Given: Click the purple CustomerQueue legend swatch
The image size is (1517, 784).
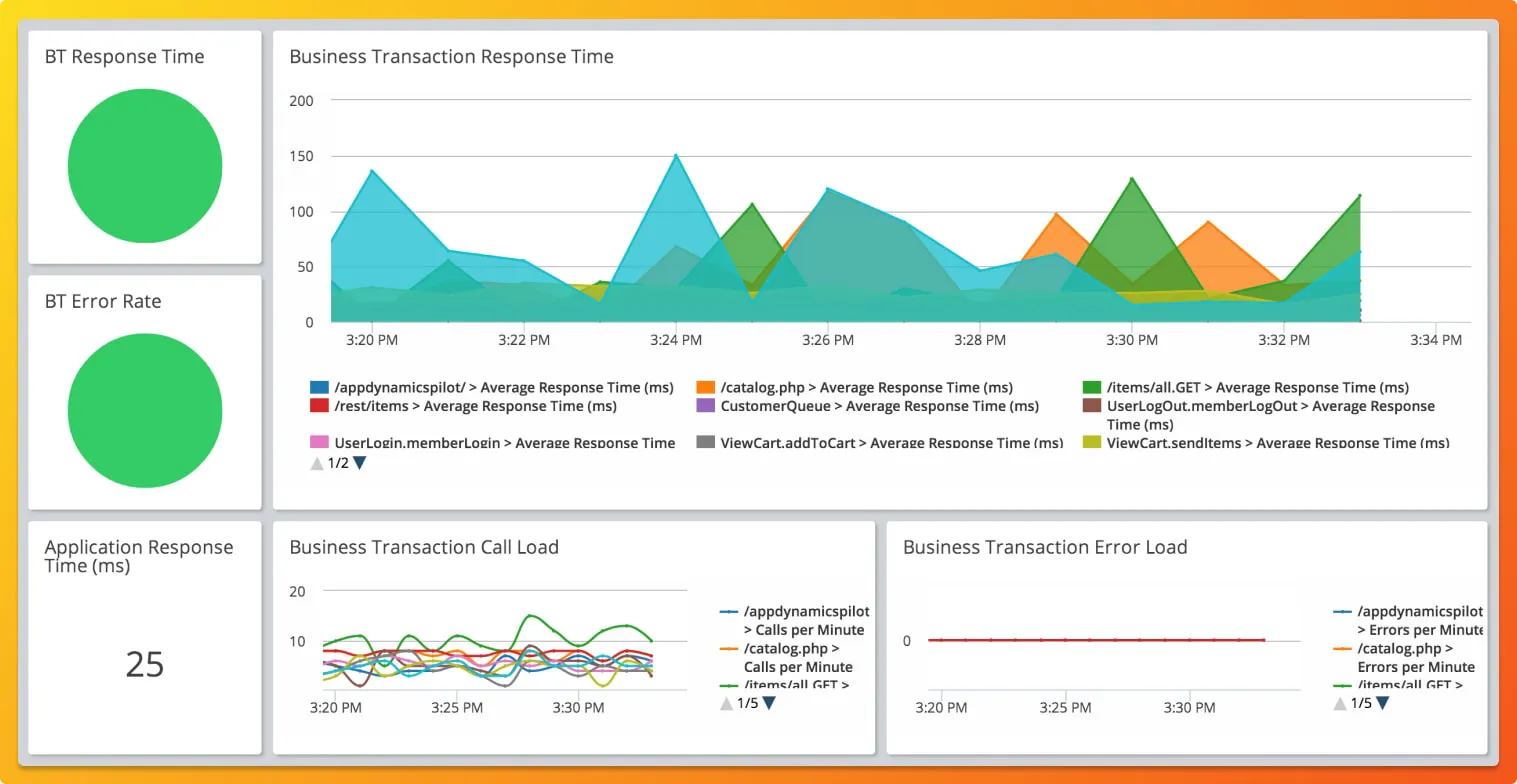Looking at the screenshot, I should click(705, 406).
